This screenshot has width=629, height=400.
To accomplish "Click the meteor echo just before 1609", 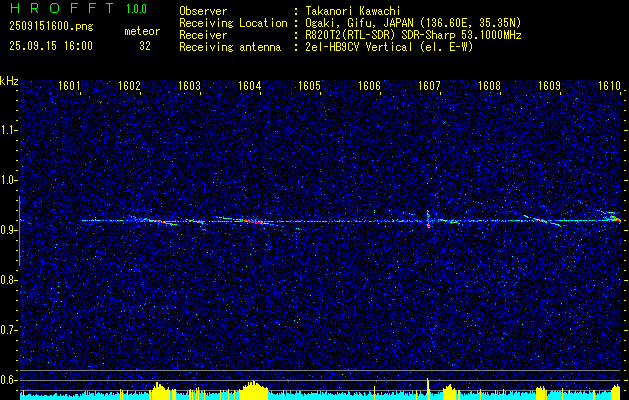I will [542, 220].
